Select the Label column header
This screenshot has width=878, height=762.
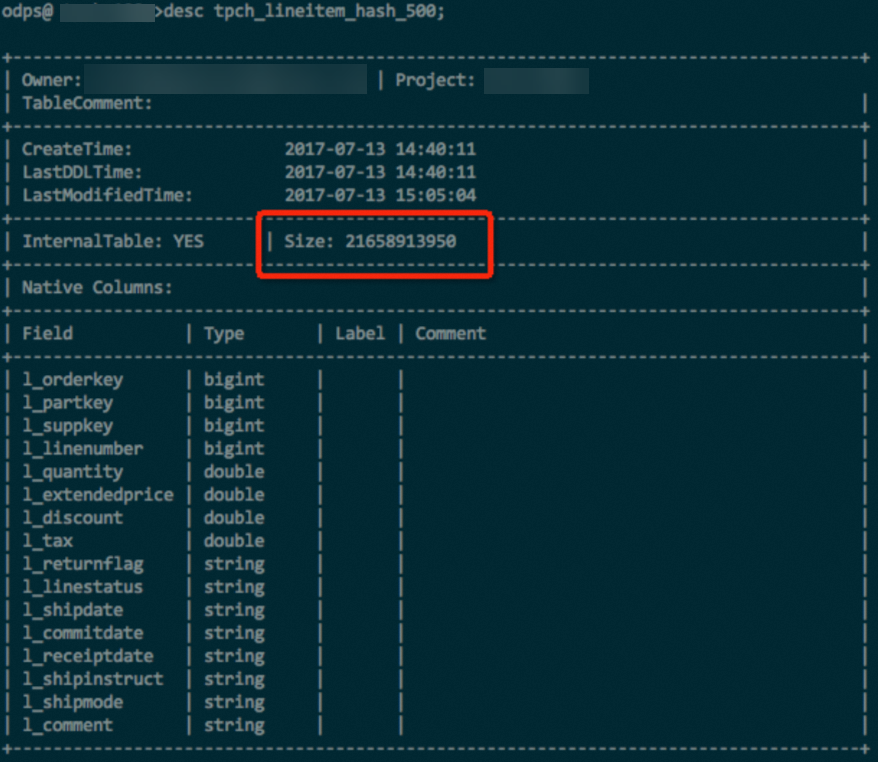tap(358, 333)
